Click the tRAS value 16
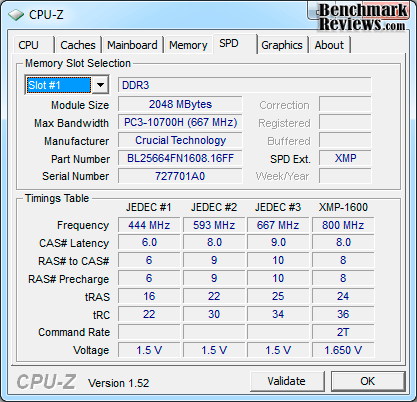The height and width of the screenshot is (402, 417). tap(149, 296)
